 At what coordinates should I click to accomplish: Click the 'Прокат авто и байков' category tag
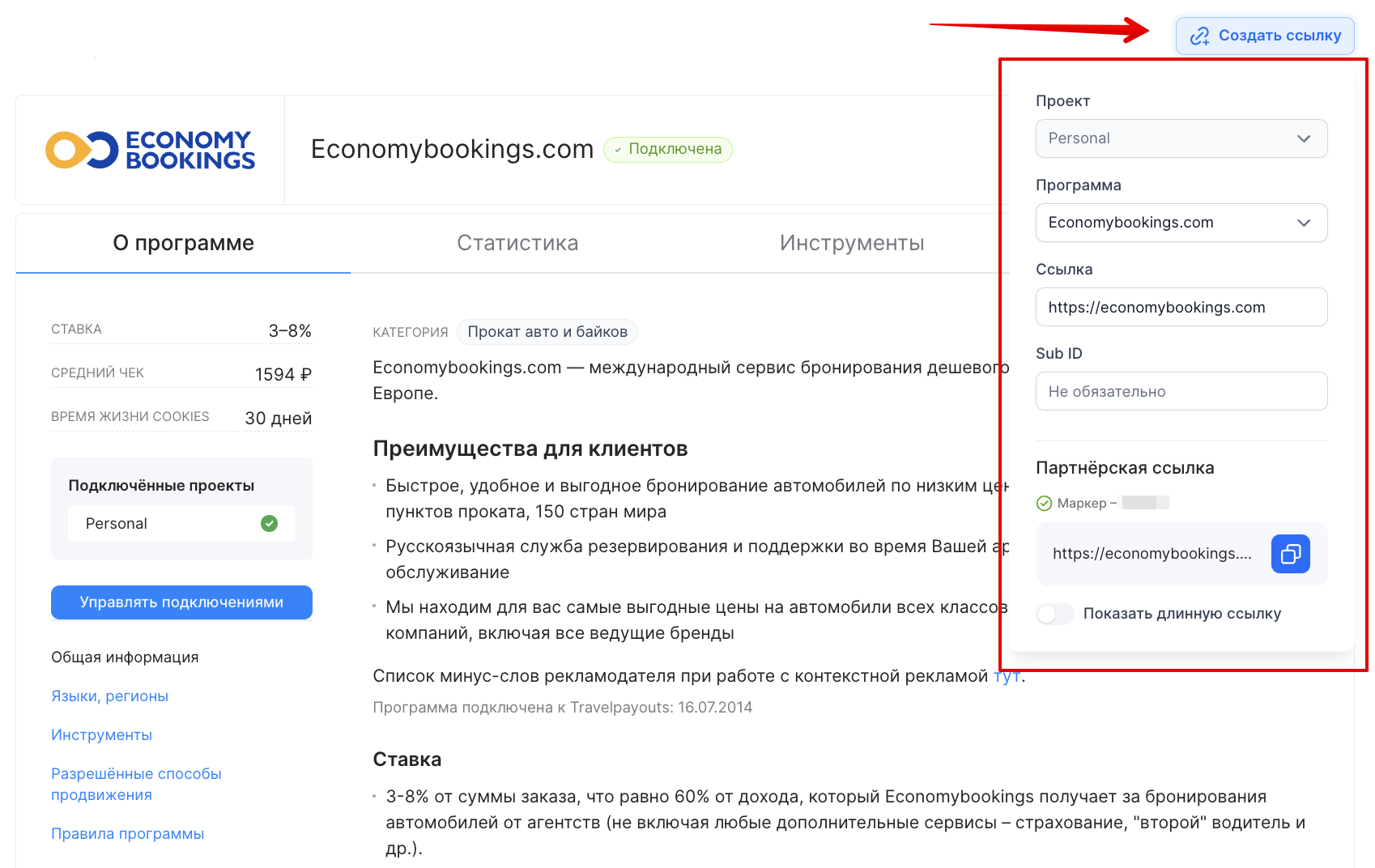[547, 332]
